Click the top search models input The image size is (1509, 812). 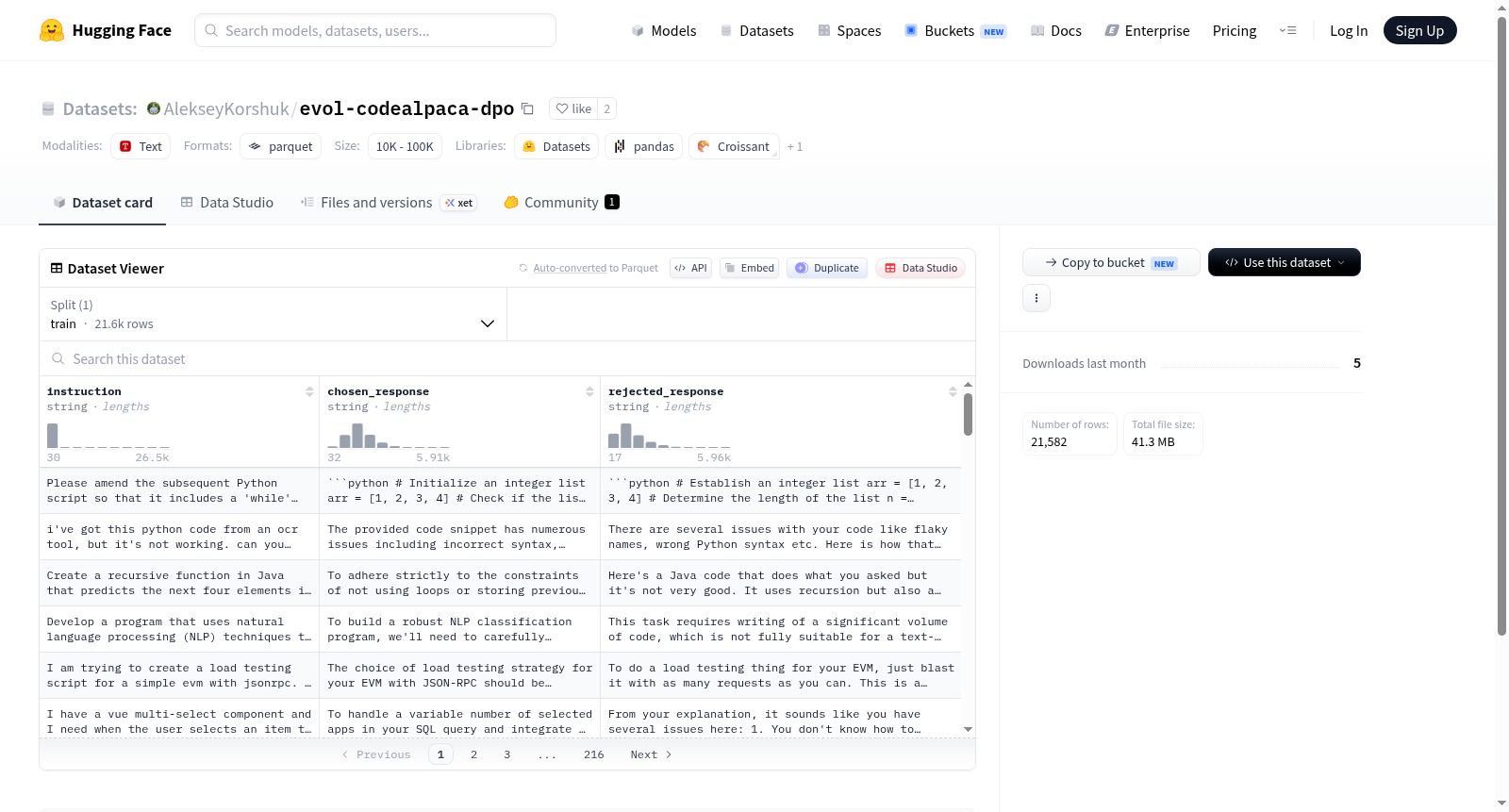click(375, 30)
